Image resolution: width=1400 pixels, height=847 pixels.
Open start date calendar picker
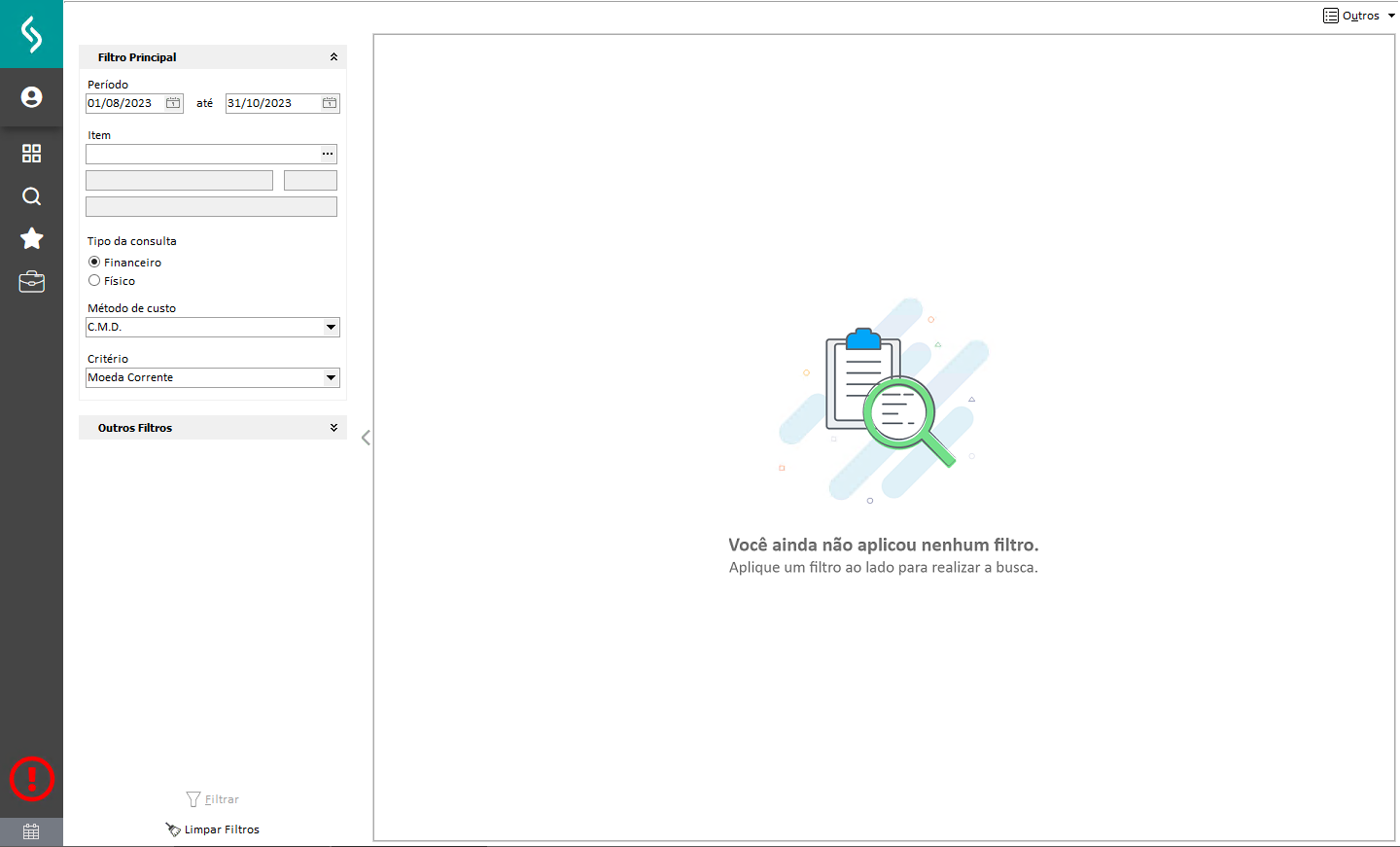pos(173,103)
